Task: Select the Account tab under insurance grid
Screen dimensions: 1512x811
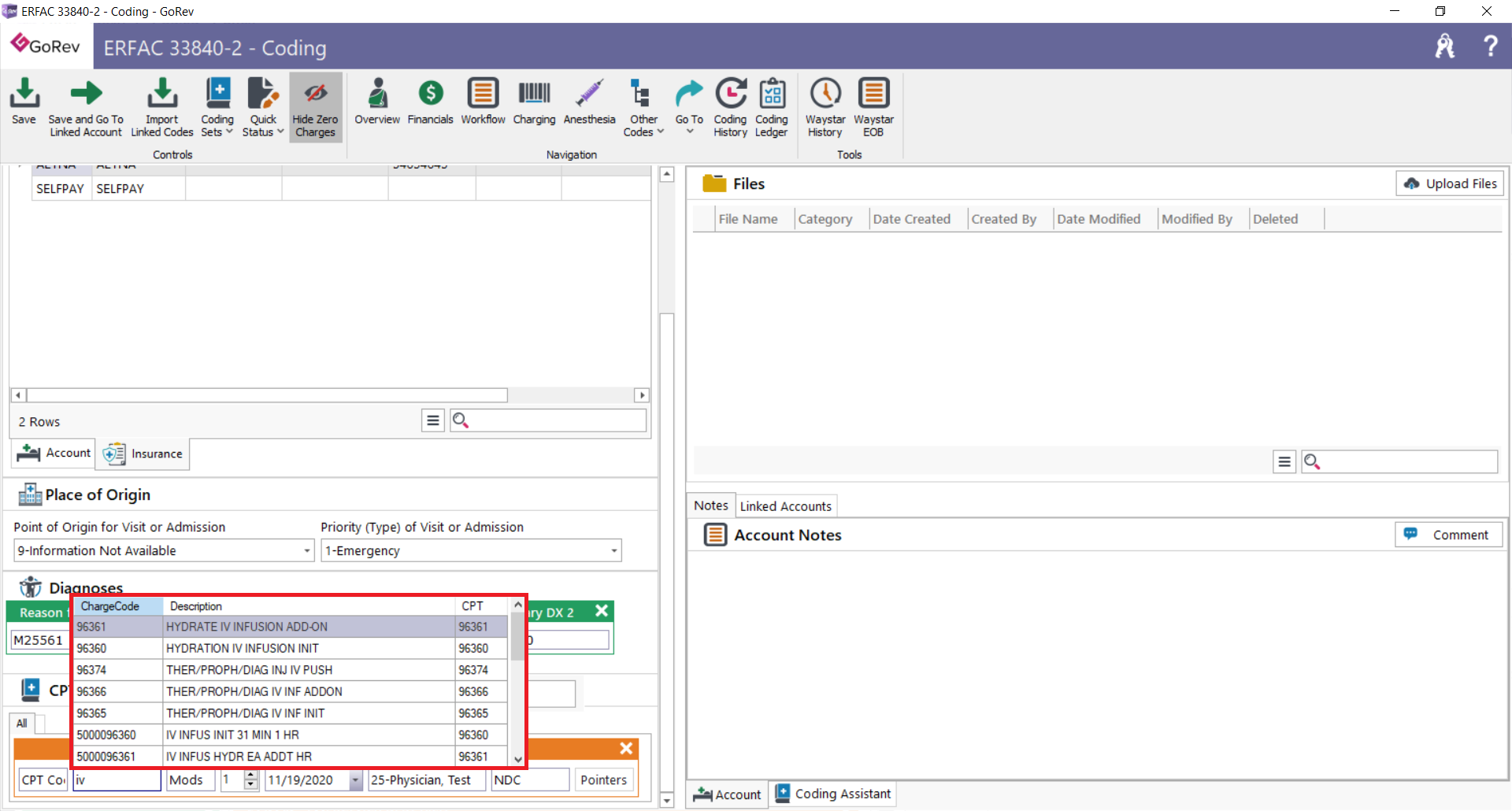Action: click(x=54, y=453)
